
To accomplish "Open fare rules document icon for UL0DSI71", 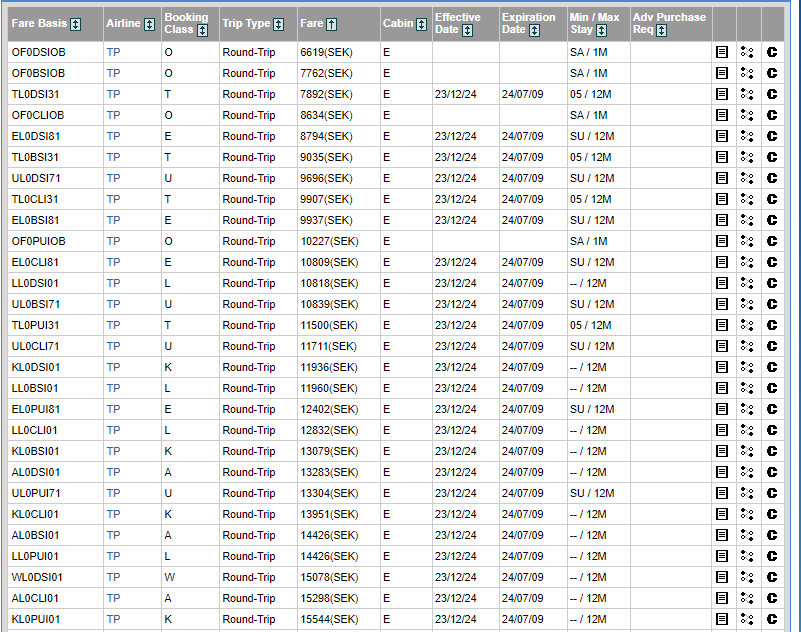I will tap(721, 178).
